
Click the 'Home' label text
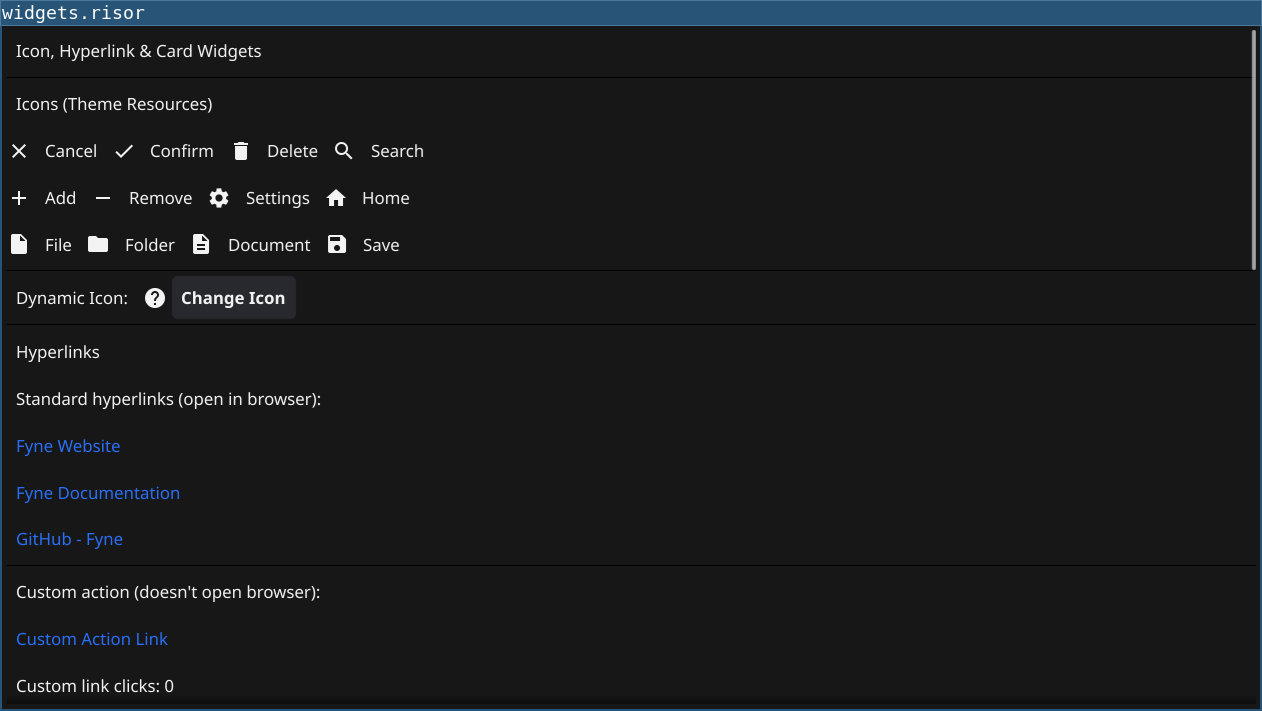point(386,198)
